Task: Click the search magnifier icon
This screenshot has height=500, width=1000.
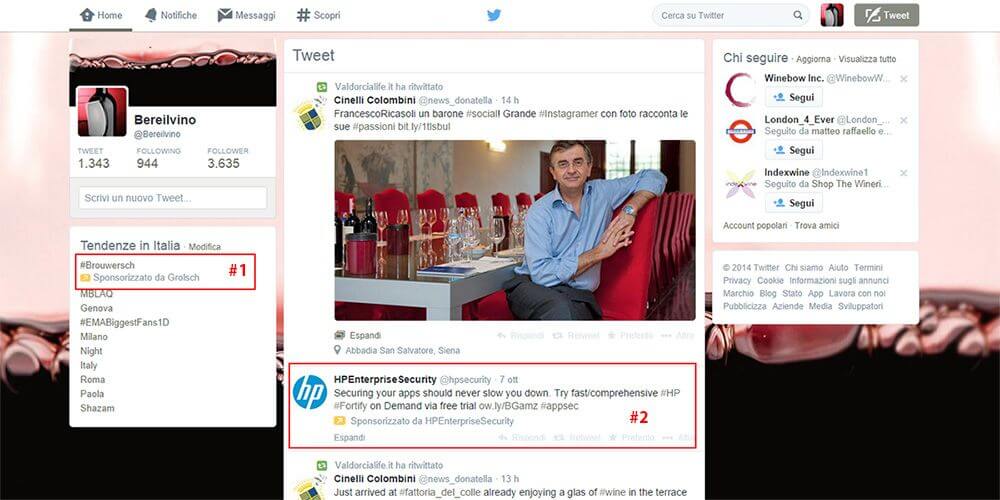Action: (x=798, y=15)
